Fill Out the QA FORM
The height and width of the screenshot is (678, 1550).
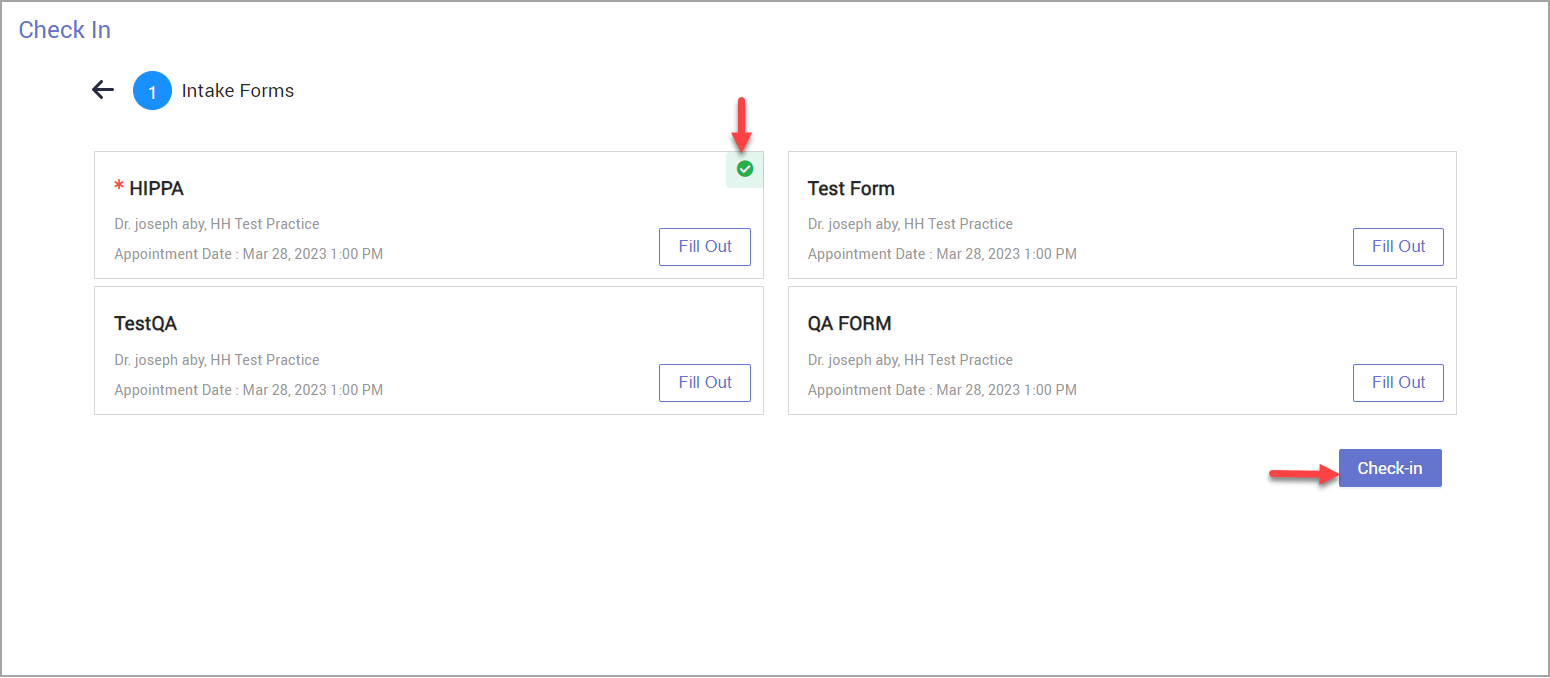[x=1398, y=382]
